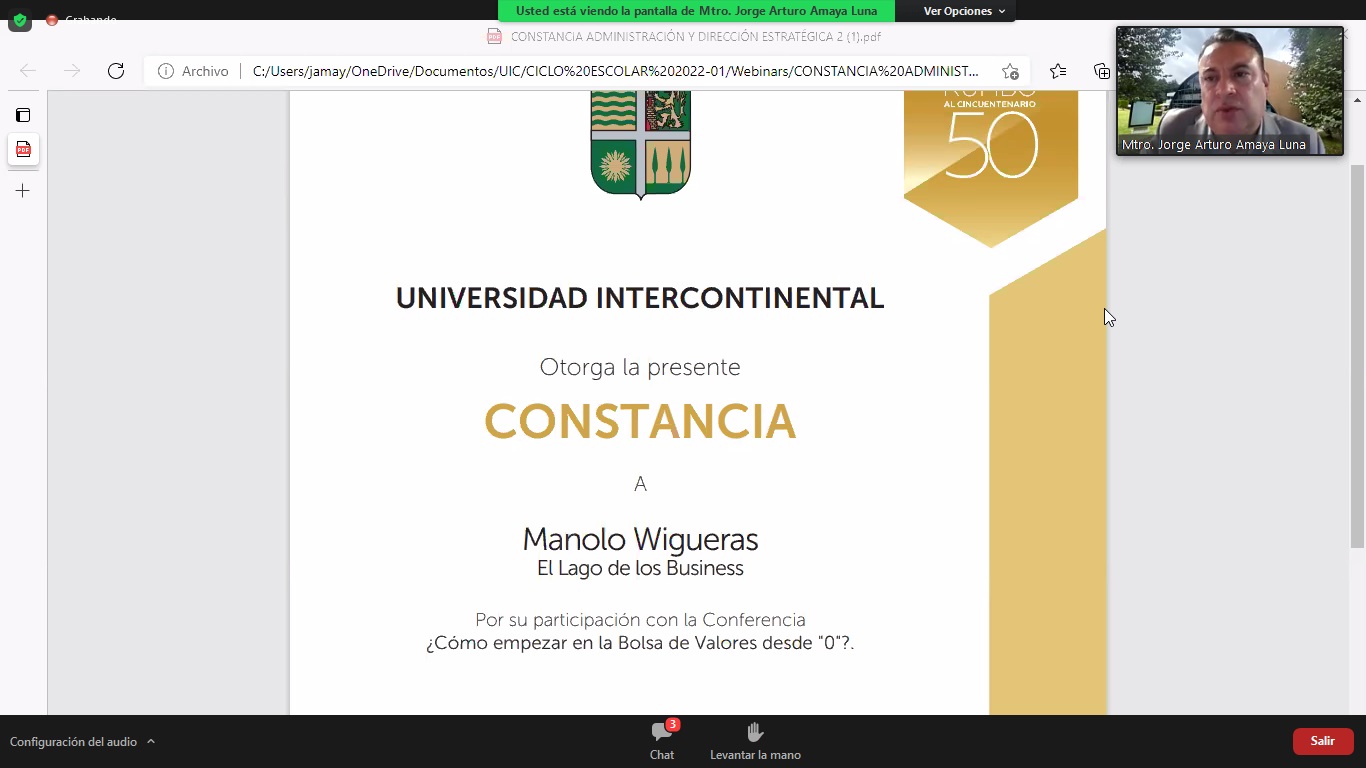Click Configuración del audio

(x=73, y=742)
